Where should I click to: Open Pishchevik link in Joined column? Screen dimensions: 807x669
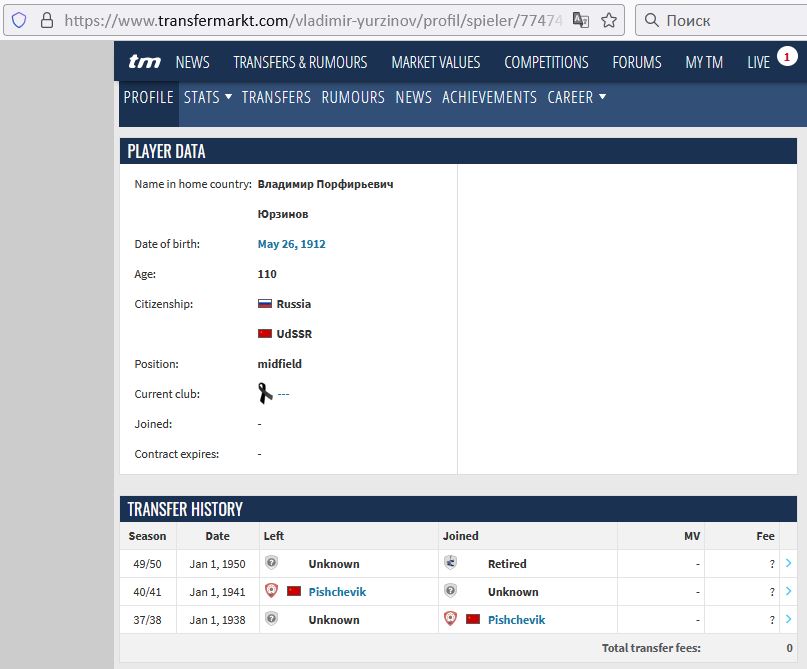[x=516, y=620]
